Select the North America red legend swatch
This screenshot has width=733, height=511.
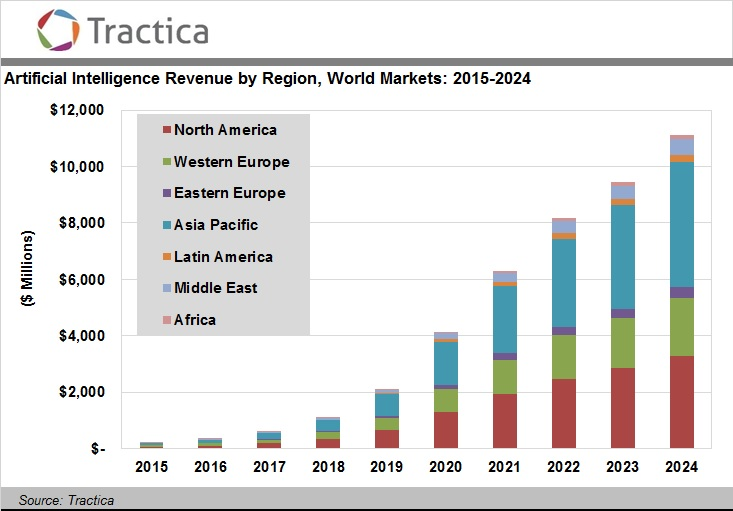tap(167, 130)
